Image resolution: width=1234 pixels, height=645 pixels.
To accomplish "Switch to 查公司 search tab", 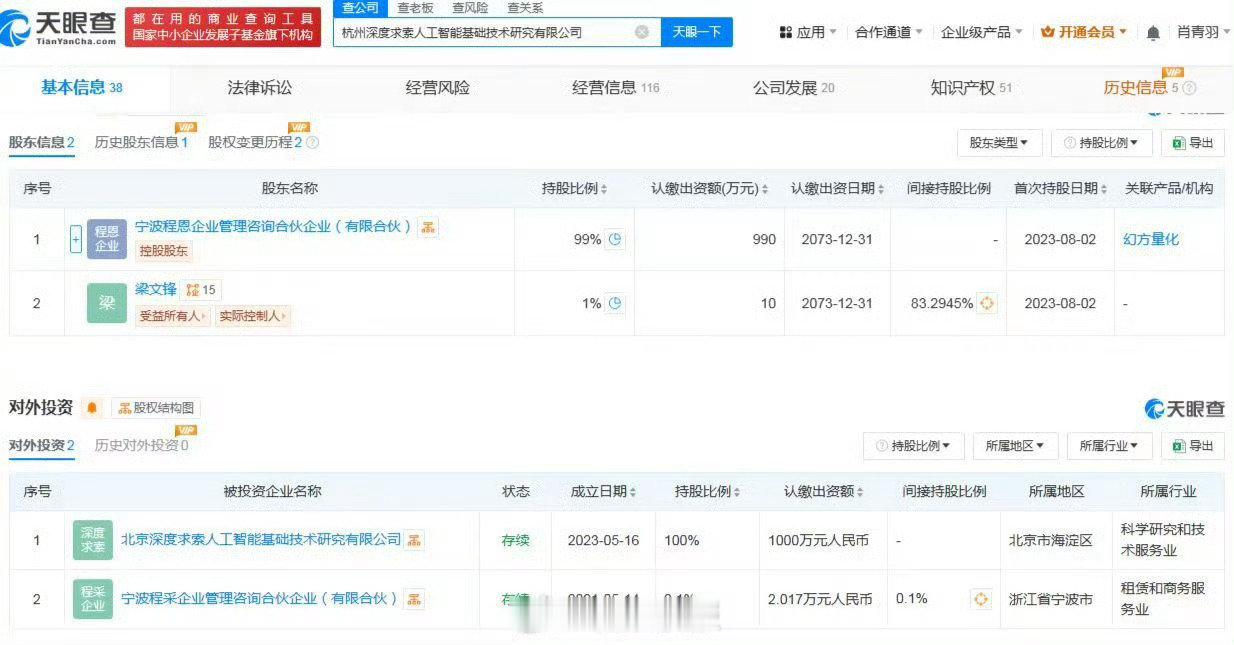I will click(x=360, y=8).
